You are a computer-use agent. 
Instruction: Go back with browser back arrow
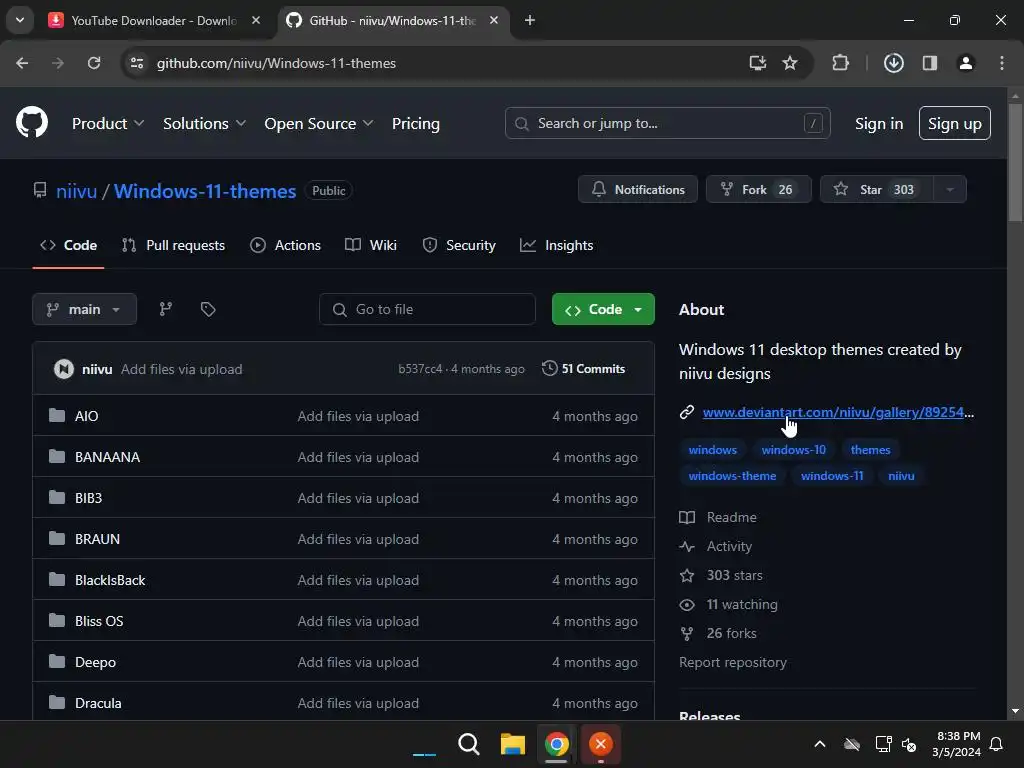tap(22, 63)
